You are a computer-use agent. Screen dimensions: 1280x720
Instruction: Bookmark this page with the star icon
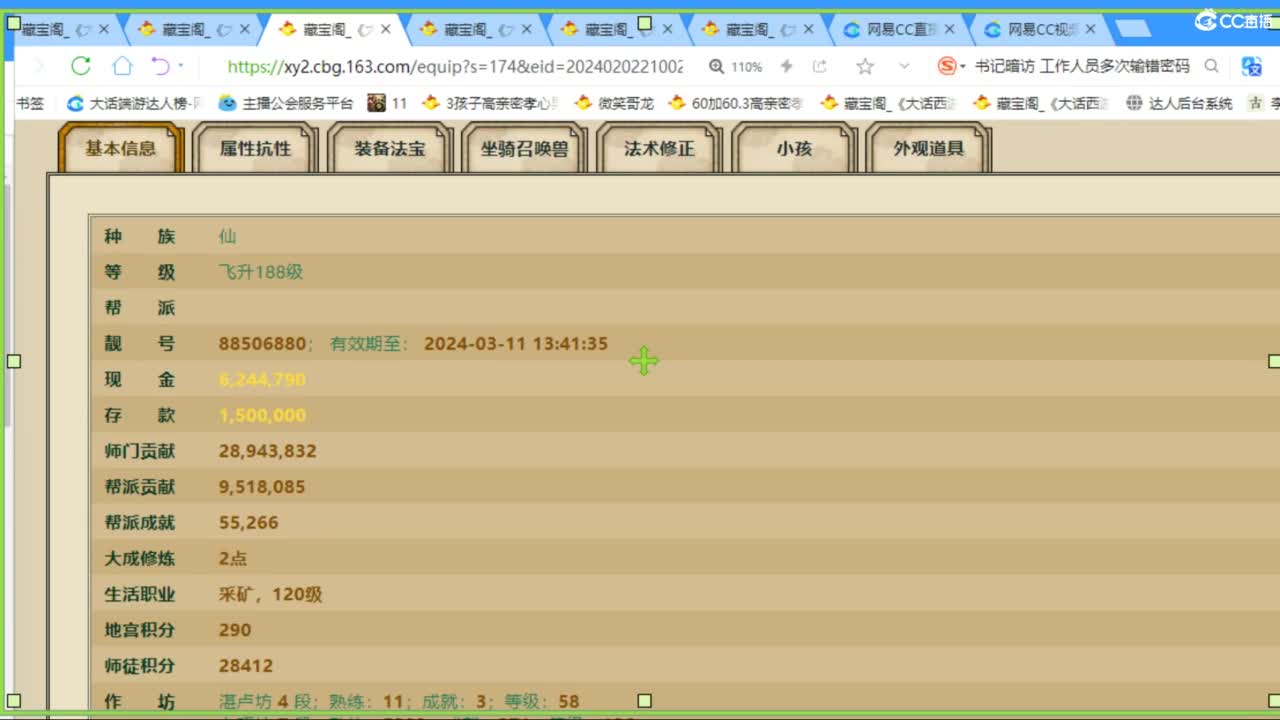(x=865, y=66)
